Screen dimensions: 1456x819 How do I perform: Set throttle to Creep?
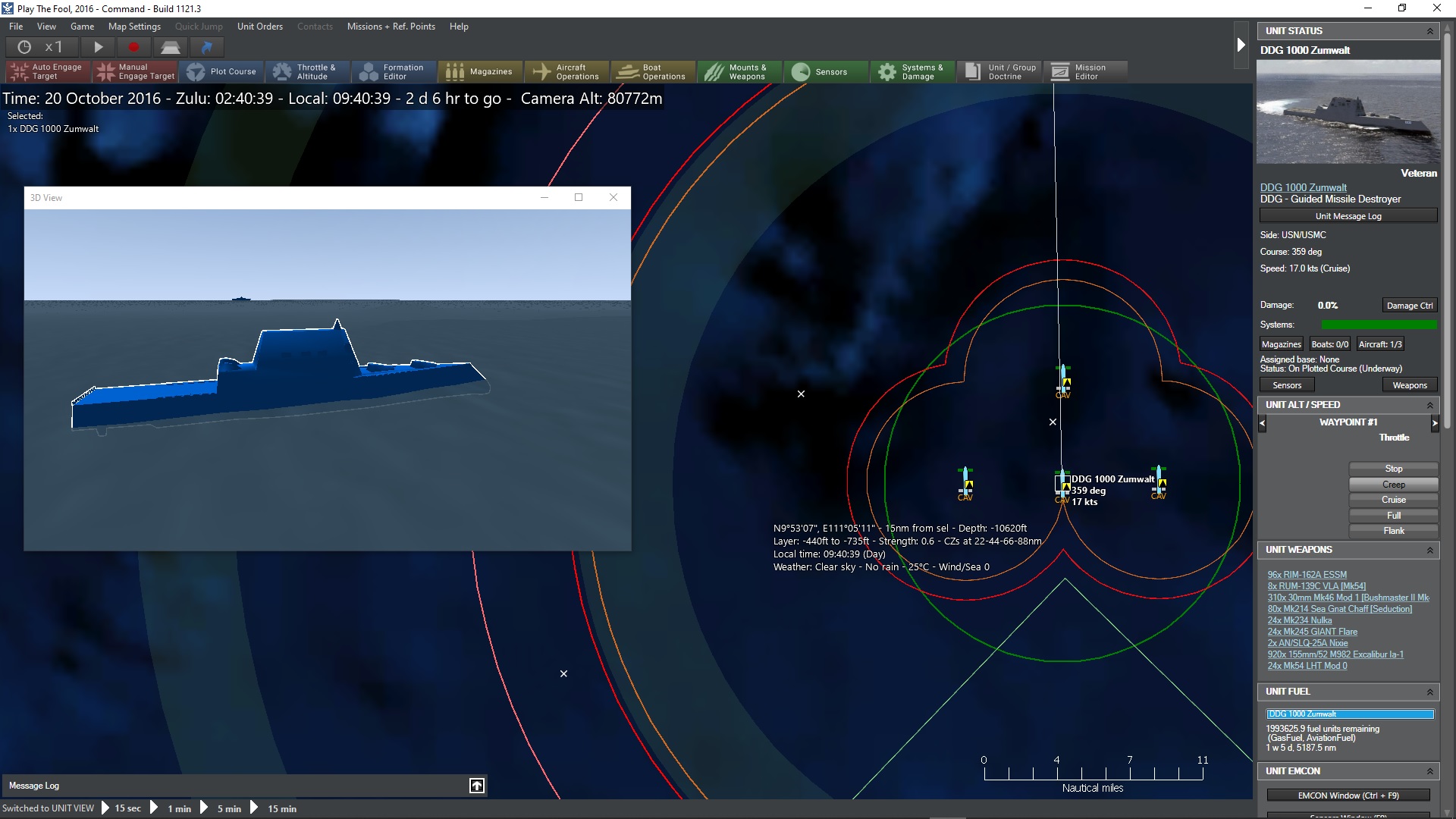click(x=1394, y=485)
